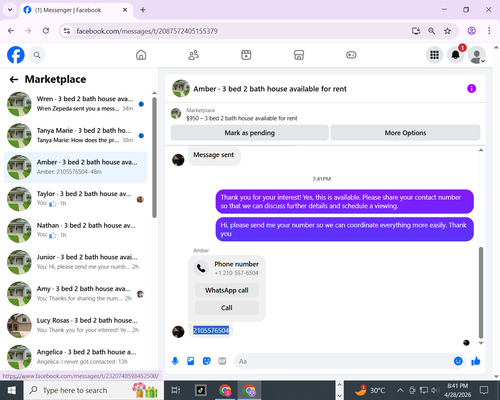500x400 pixels.
Task: Open the Friends icon in top navigation
Action: point(194,55)
